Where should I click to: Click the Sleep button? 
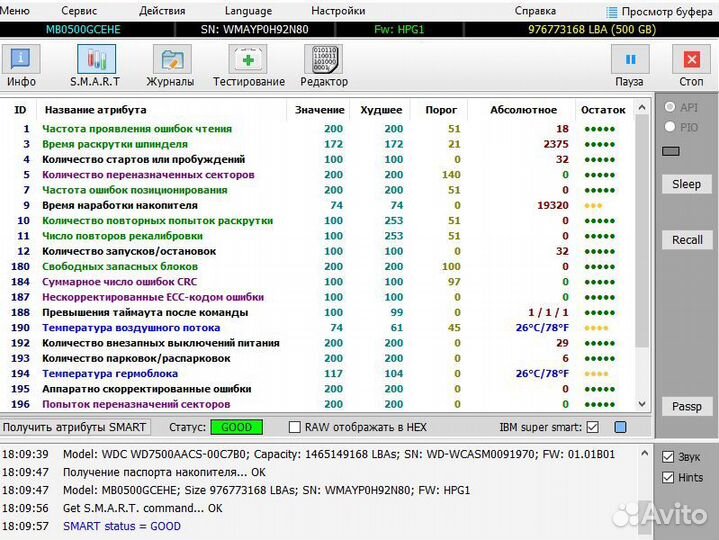[x=686, y=184]
